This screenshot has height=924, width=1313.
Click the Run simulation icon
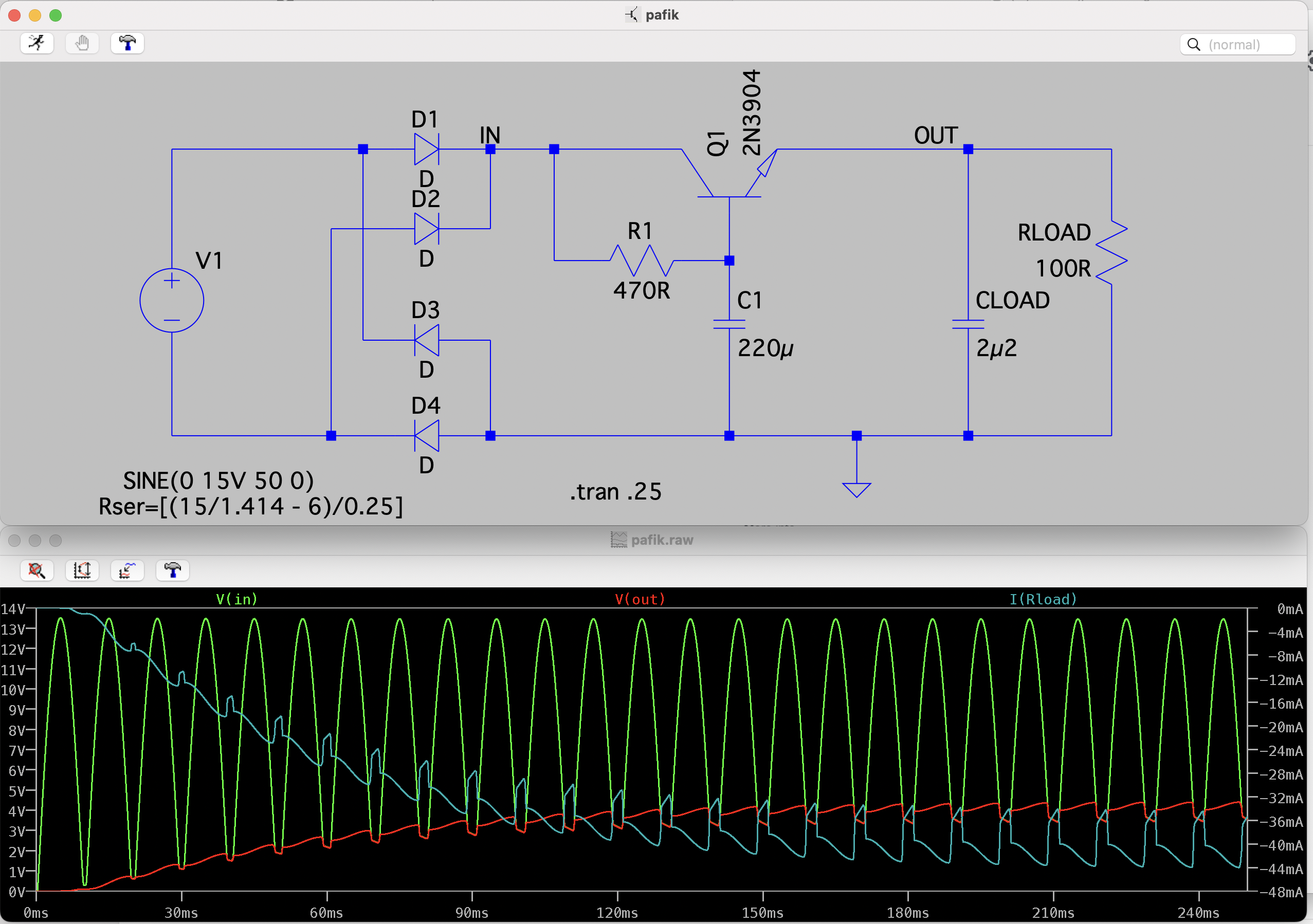point(37,44)
